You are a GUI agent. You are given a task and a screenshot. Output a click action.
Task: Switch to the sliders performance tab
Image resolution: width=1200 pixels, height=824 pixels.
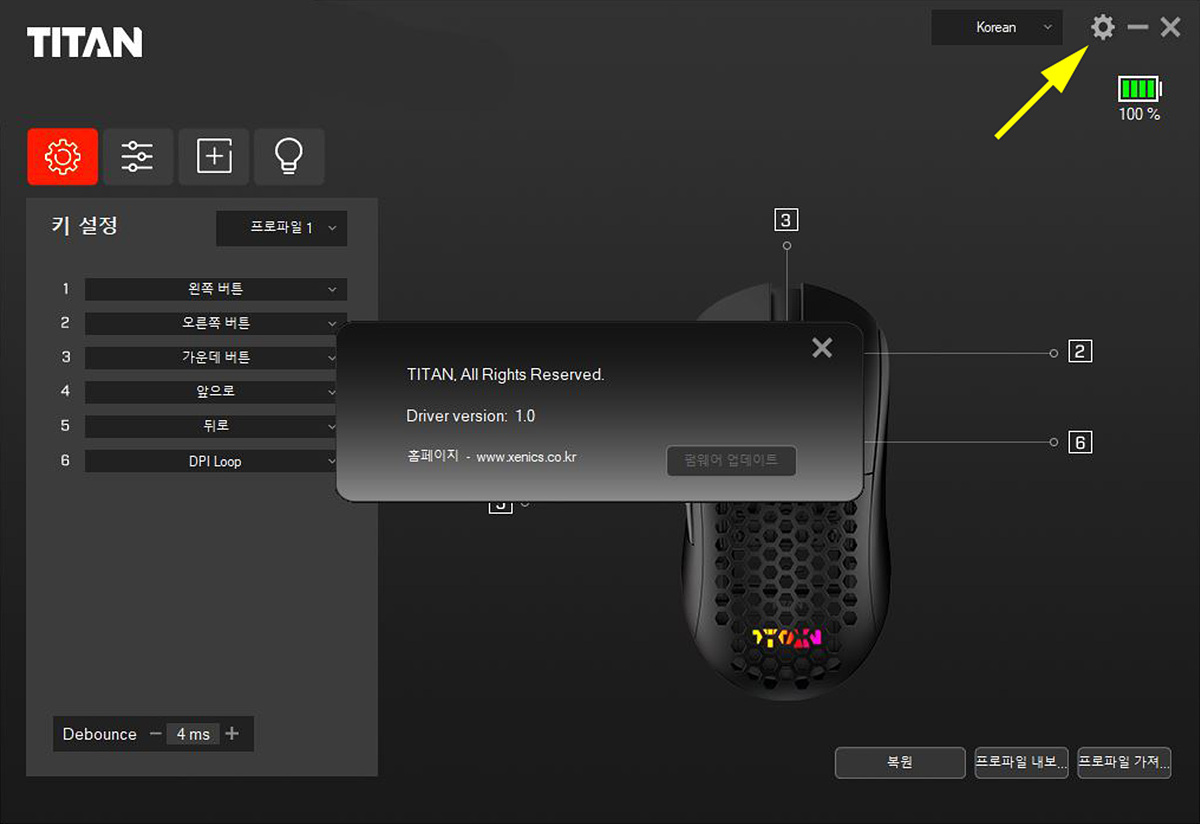point(138,156)
